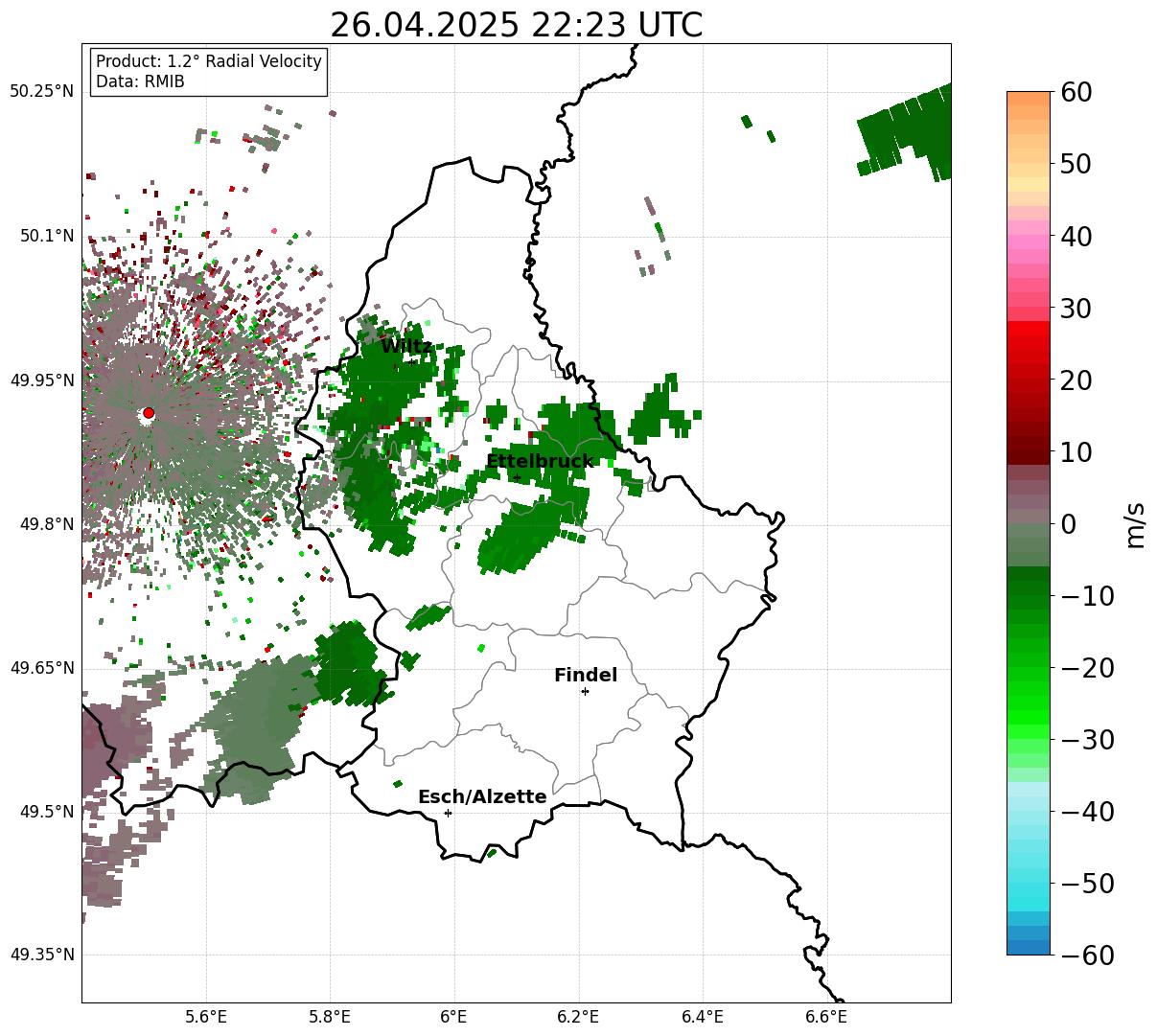Image resolution: width=1157 pixels, height=1036 pixels.
Task: Click the 5.8°E longitude label
Action: pos(331,1018)
